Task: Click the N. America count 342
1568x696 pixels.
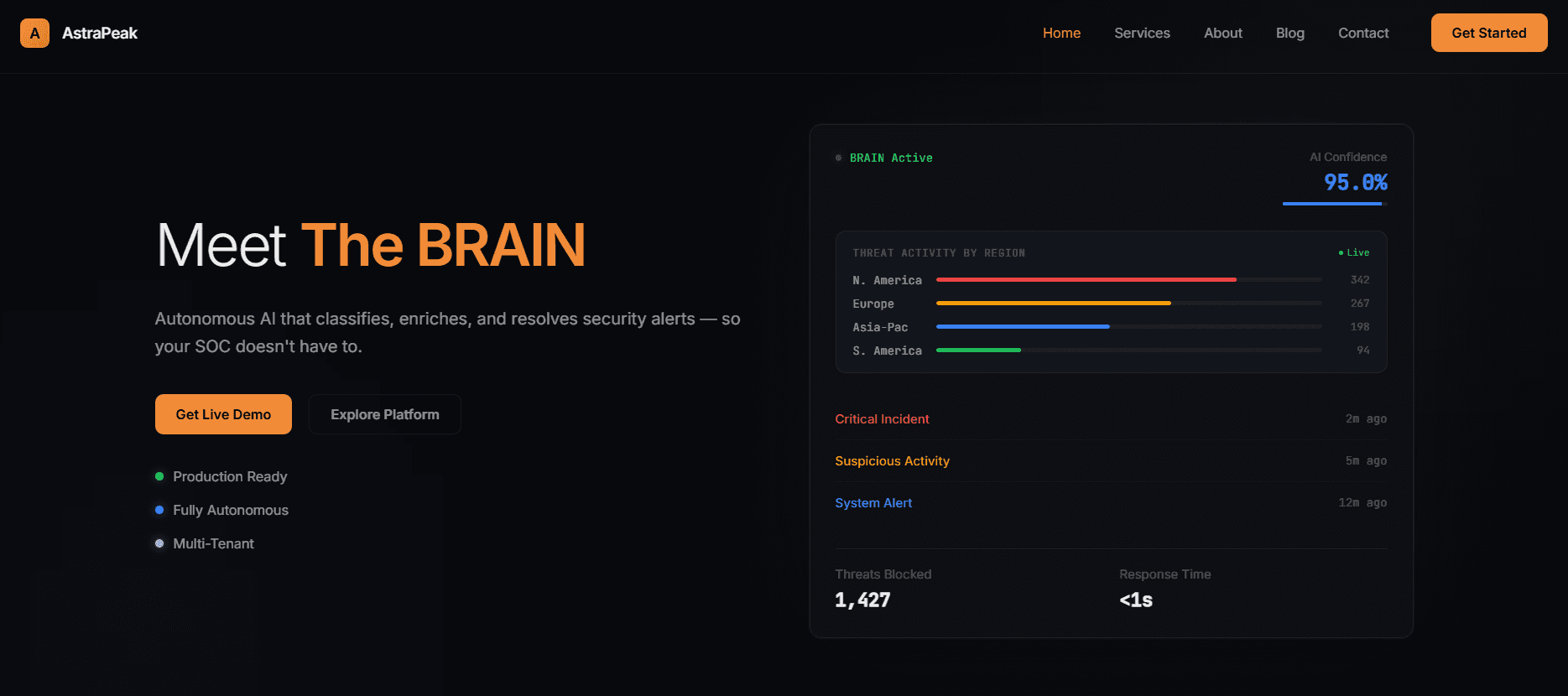Action: pyautogui.click(x=1360, y=280)
